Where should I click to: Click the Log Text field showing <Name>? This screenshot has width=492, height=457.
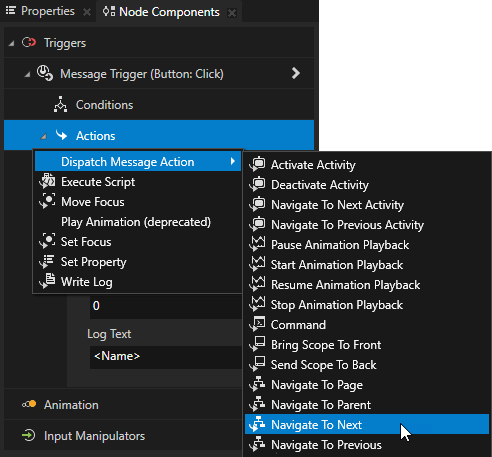166,357
